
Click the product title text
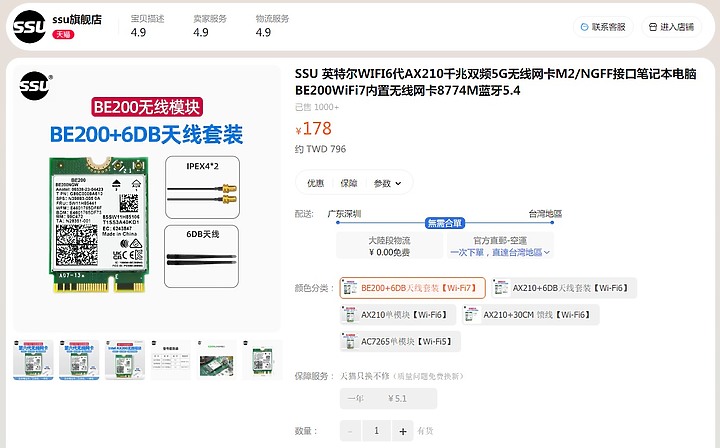495,82
